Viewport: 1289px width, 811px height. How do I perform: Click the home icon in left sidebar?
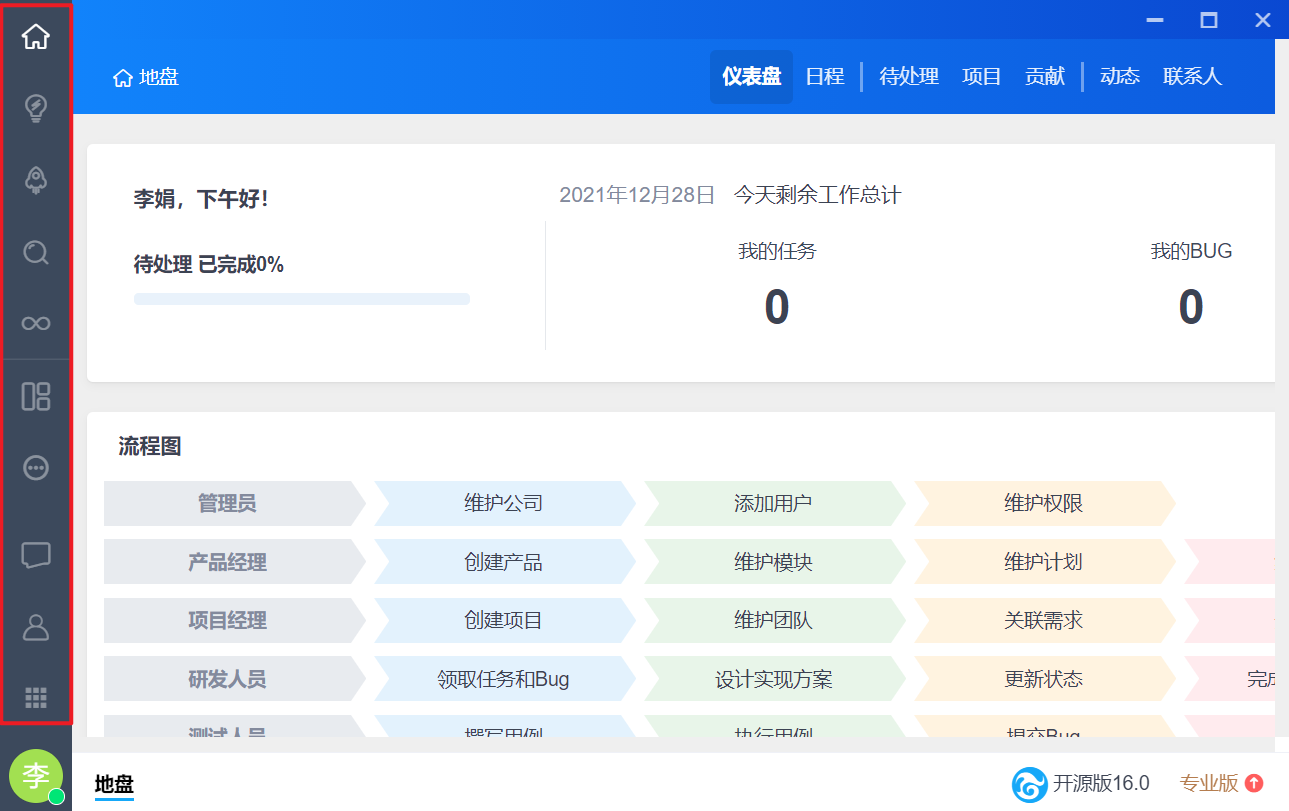click(36, 37)
